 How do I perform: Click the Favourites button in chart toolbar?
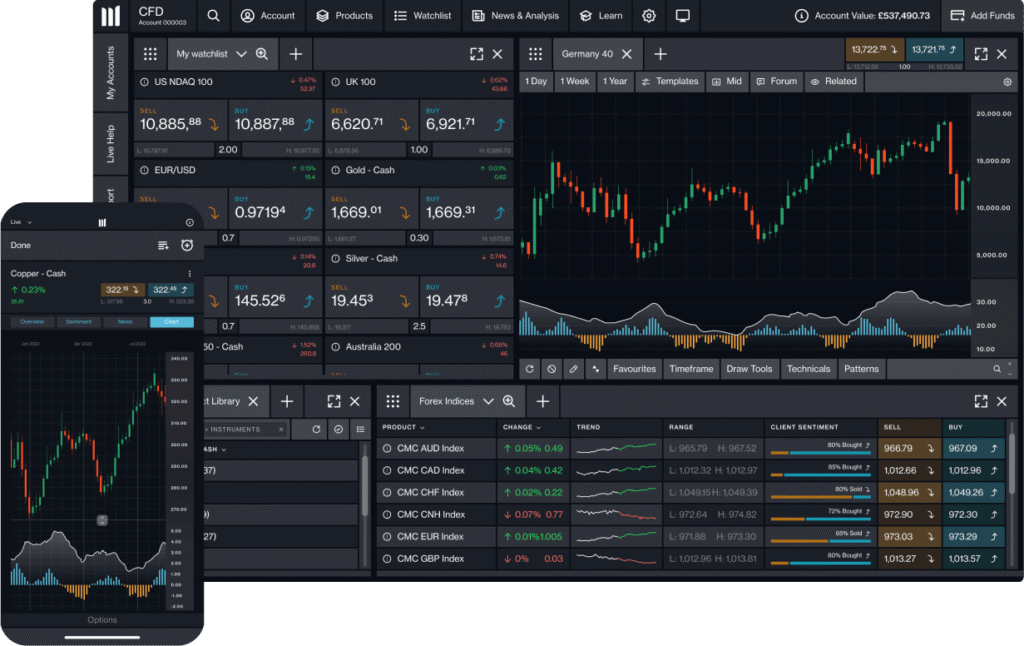tap(634, 369)
